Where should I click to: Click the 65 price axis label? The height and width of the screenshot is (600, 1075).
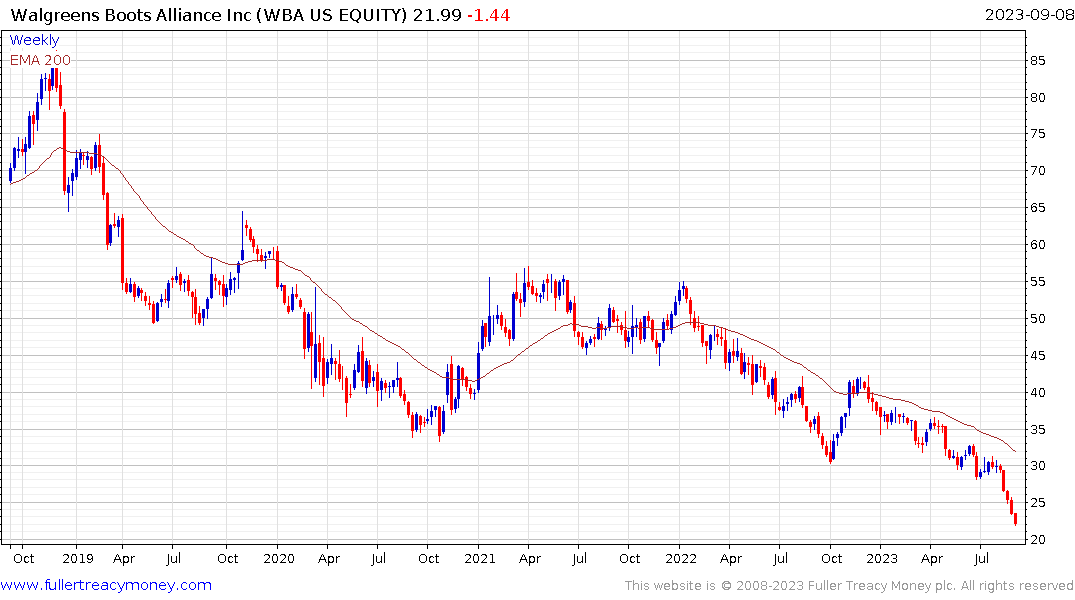1037,208
